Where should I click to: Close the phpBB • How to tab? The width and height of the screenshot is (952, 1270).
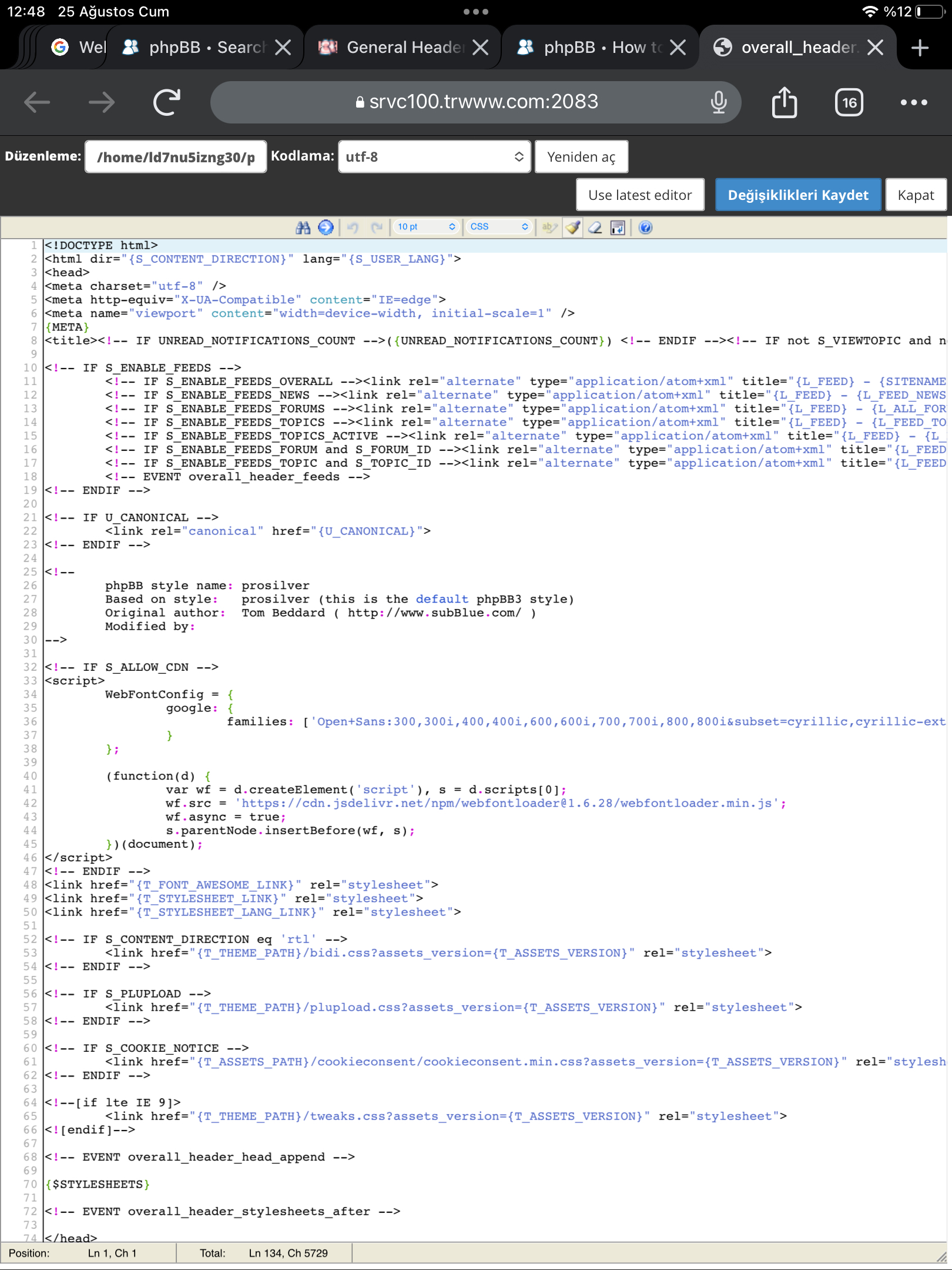click(678, 48)
